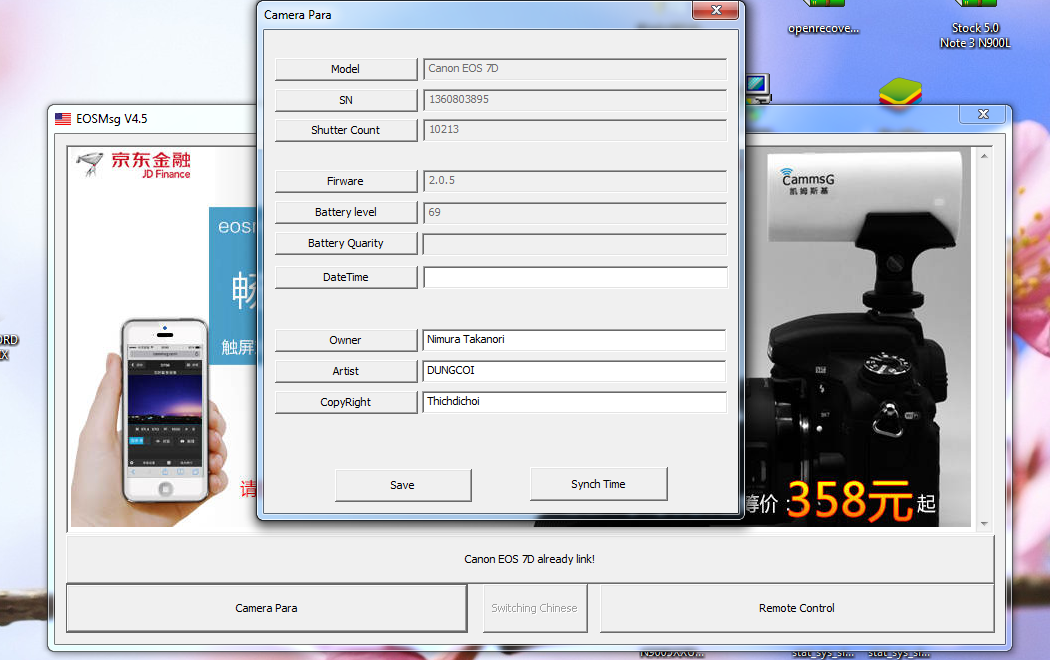Click the Firware version field 2.0.5
This screenshot has width=1050, height=660.
coord(575,181)
